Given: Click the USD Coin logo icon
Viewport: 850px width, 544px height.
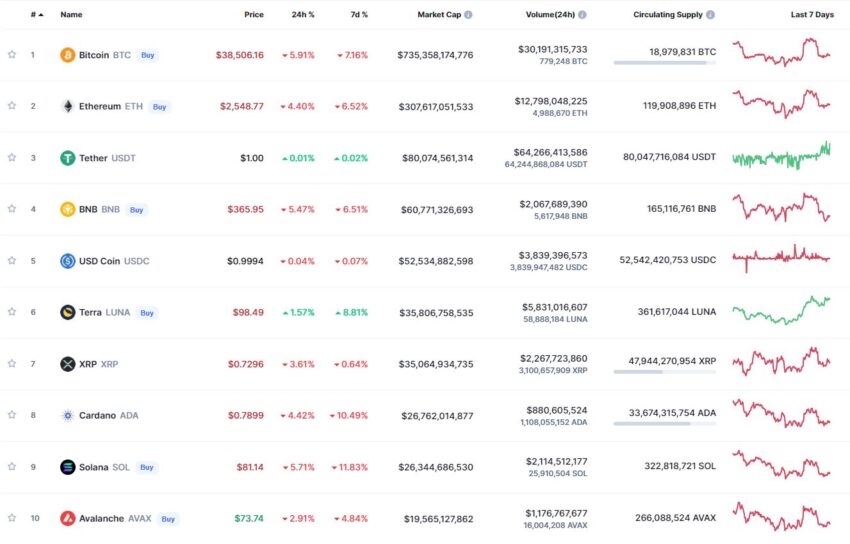Looking at the screenshot, I should [x=68, y=261].
